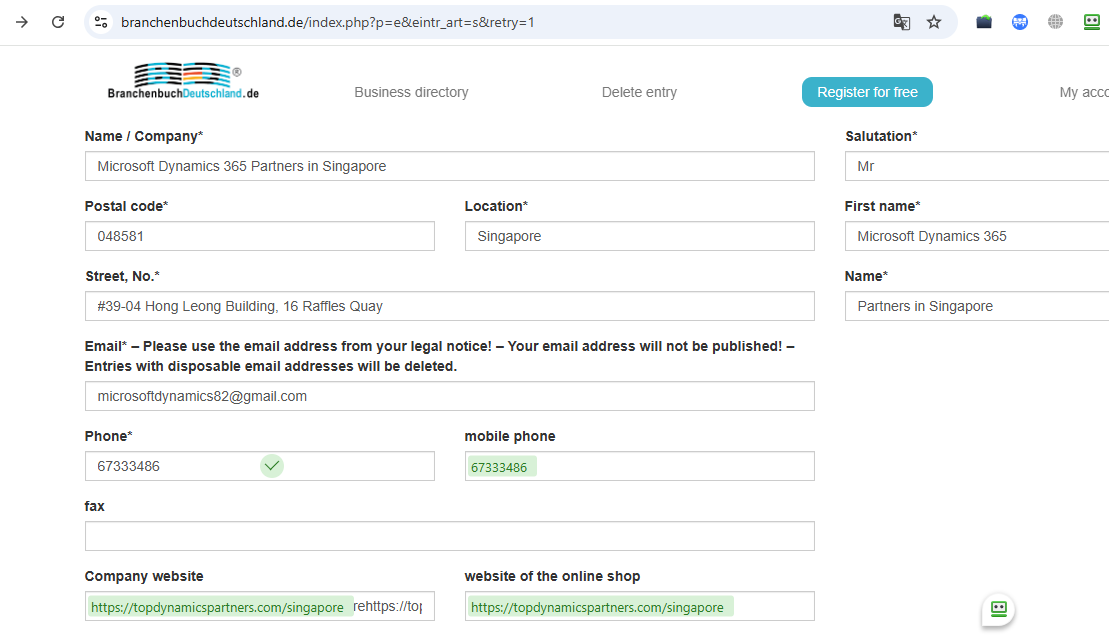Click the floating green robot icon
The height and width of the screenshot is (641, 1109).
click(998, 608)
